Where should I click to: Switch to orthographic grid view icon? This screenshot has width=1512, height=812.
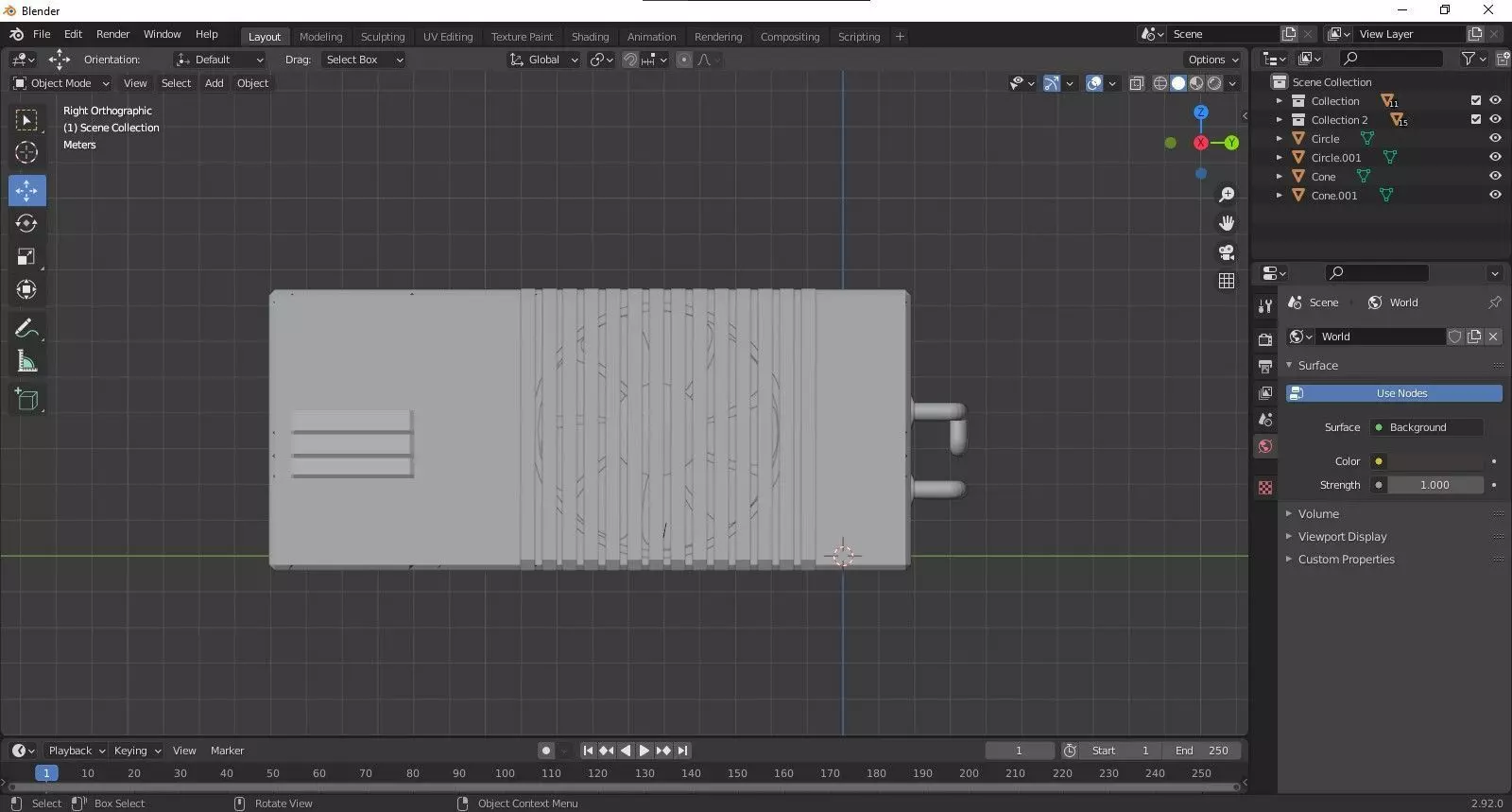pyautogui.click(x=1227, y=281)
